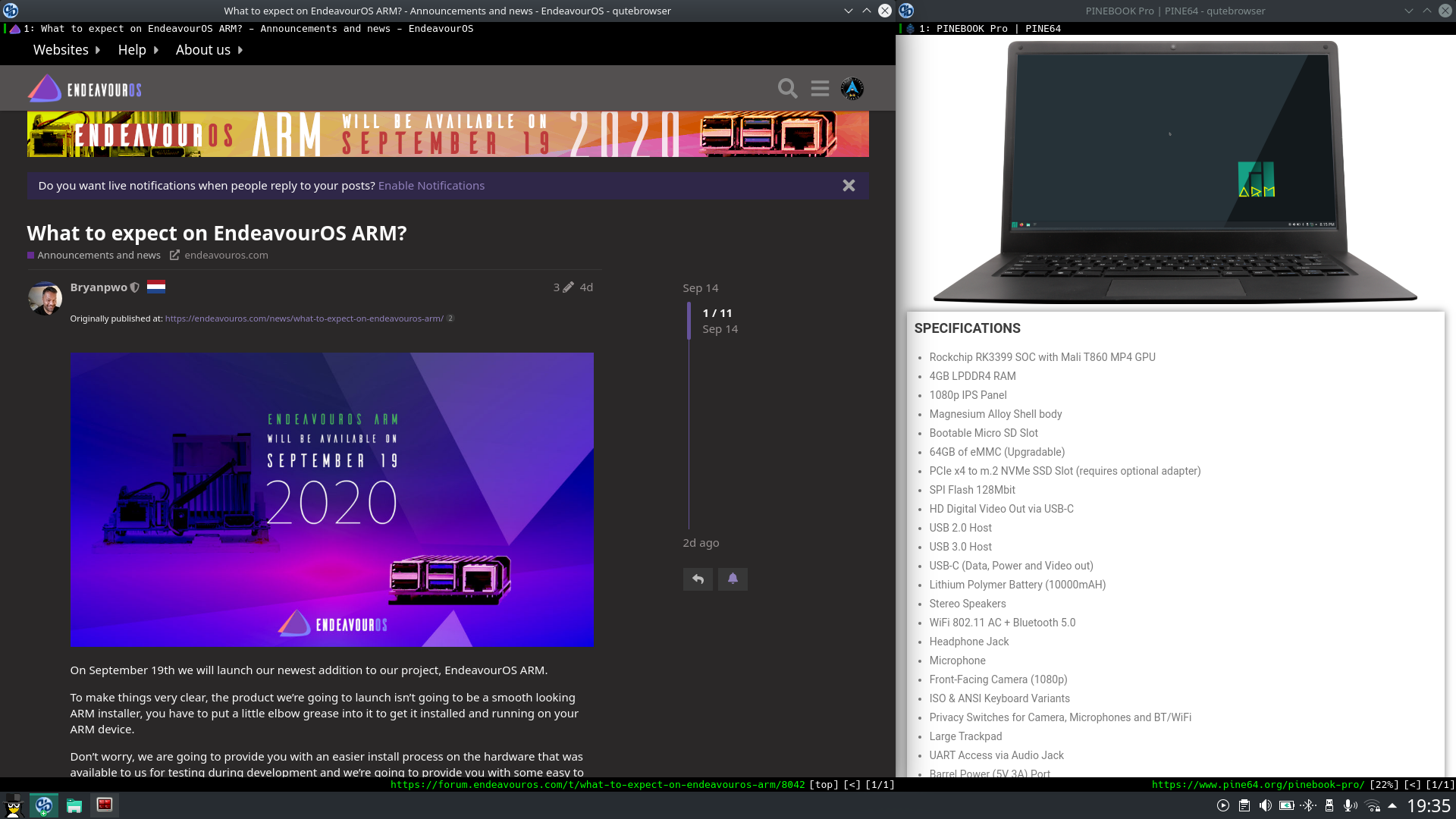
Task: Click the Enable Notifications link
Action: [x=431, y=185]
